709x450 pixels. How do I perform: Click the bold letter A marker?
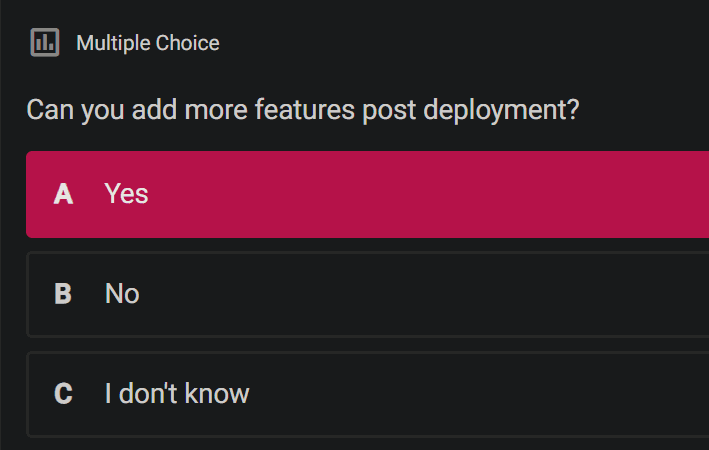click(63, 194)
